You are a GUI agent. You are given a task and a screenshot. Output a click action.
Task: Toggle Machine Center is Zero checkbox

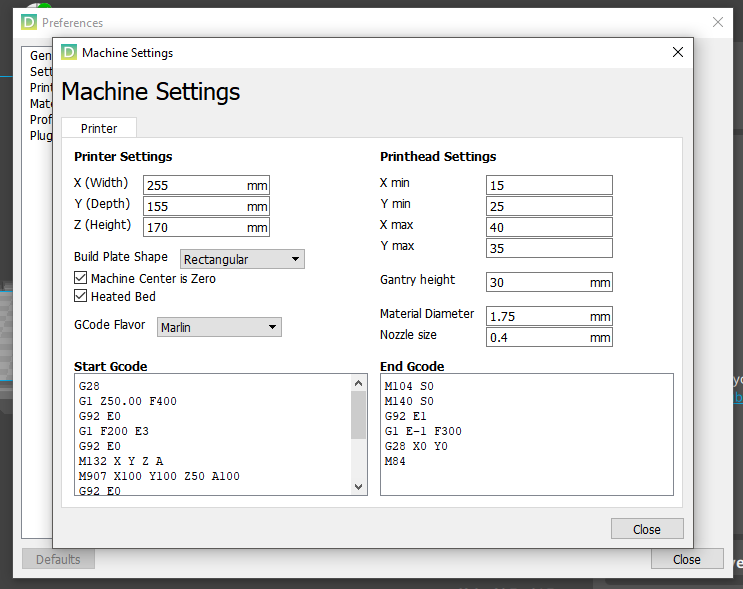[81, 278]
